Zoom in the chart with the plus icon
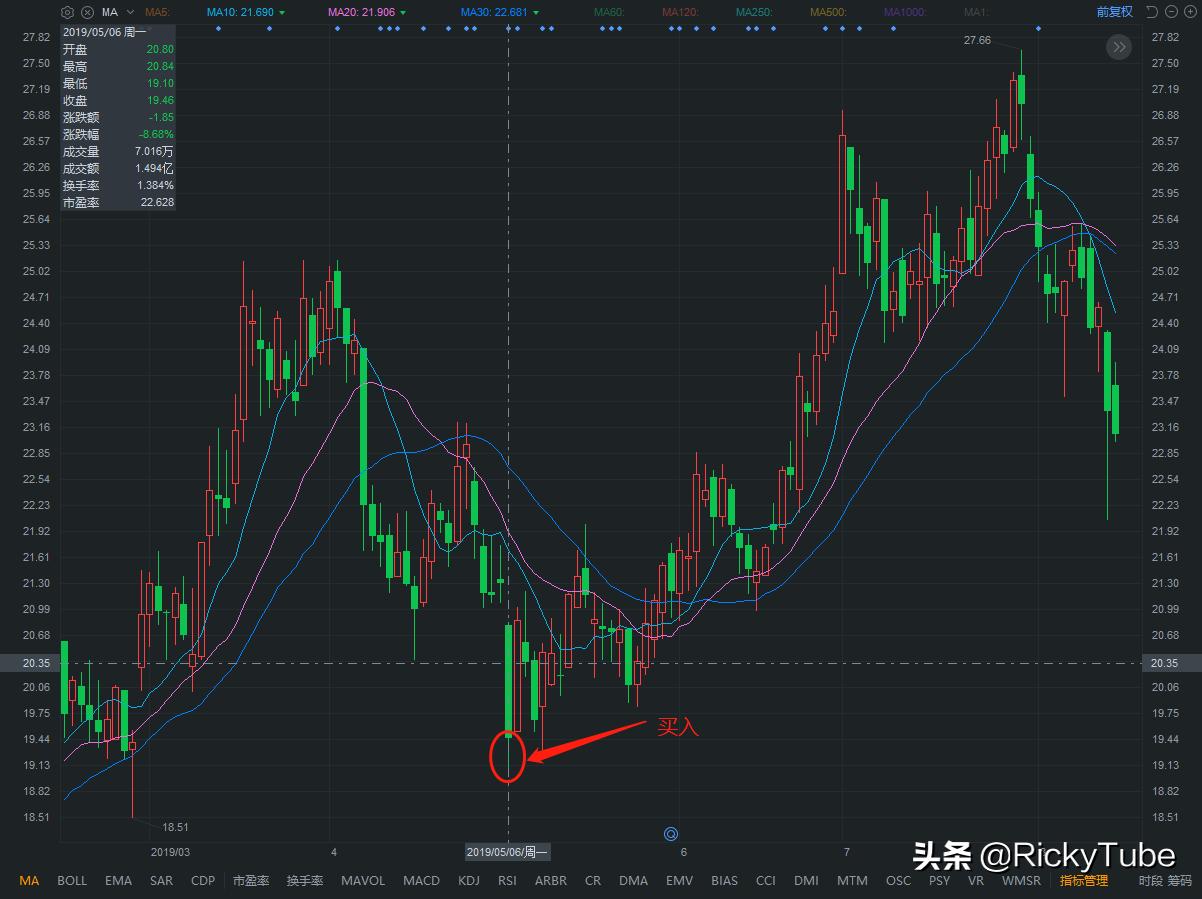Screen dimensions: 1202x899 click(x=1190, y=12)
